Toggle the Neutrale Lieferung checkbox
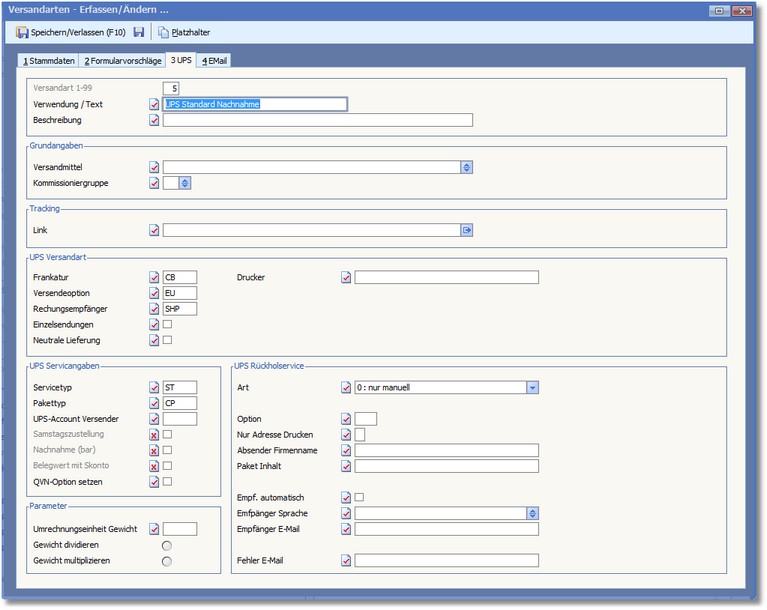The height and width of the screenshot is (610, 767). click(168, 341)
